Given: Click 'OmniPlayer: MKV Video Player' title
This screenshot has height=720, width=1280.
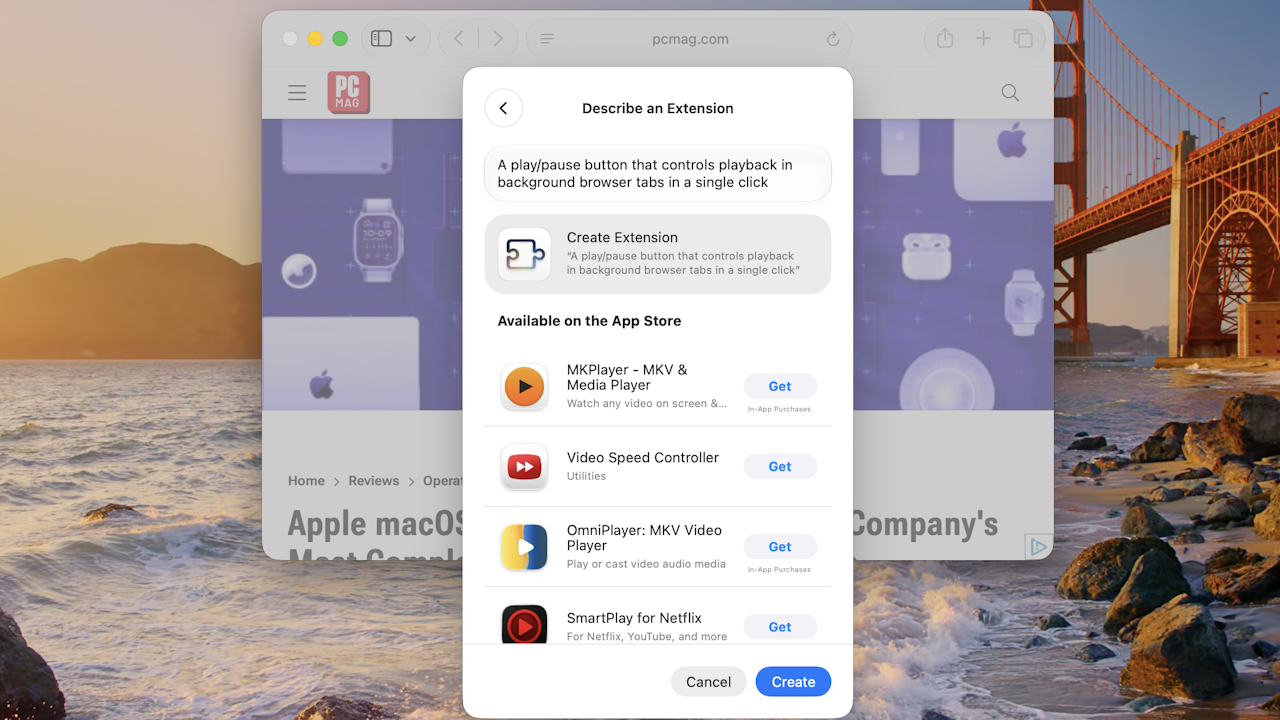Looking at the screenshot, I should point(644,538).
